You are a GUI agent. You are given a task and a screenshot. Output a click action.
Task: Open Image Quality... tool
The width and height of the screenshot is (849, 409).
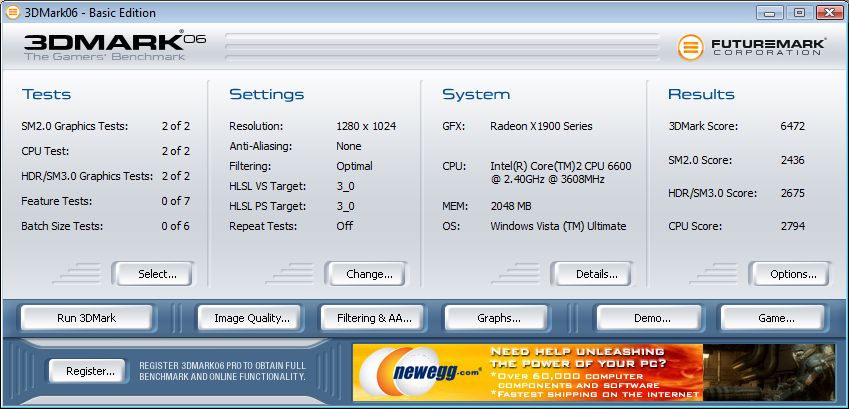pos(251,318)
